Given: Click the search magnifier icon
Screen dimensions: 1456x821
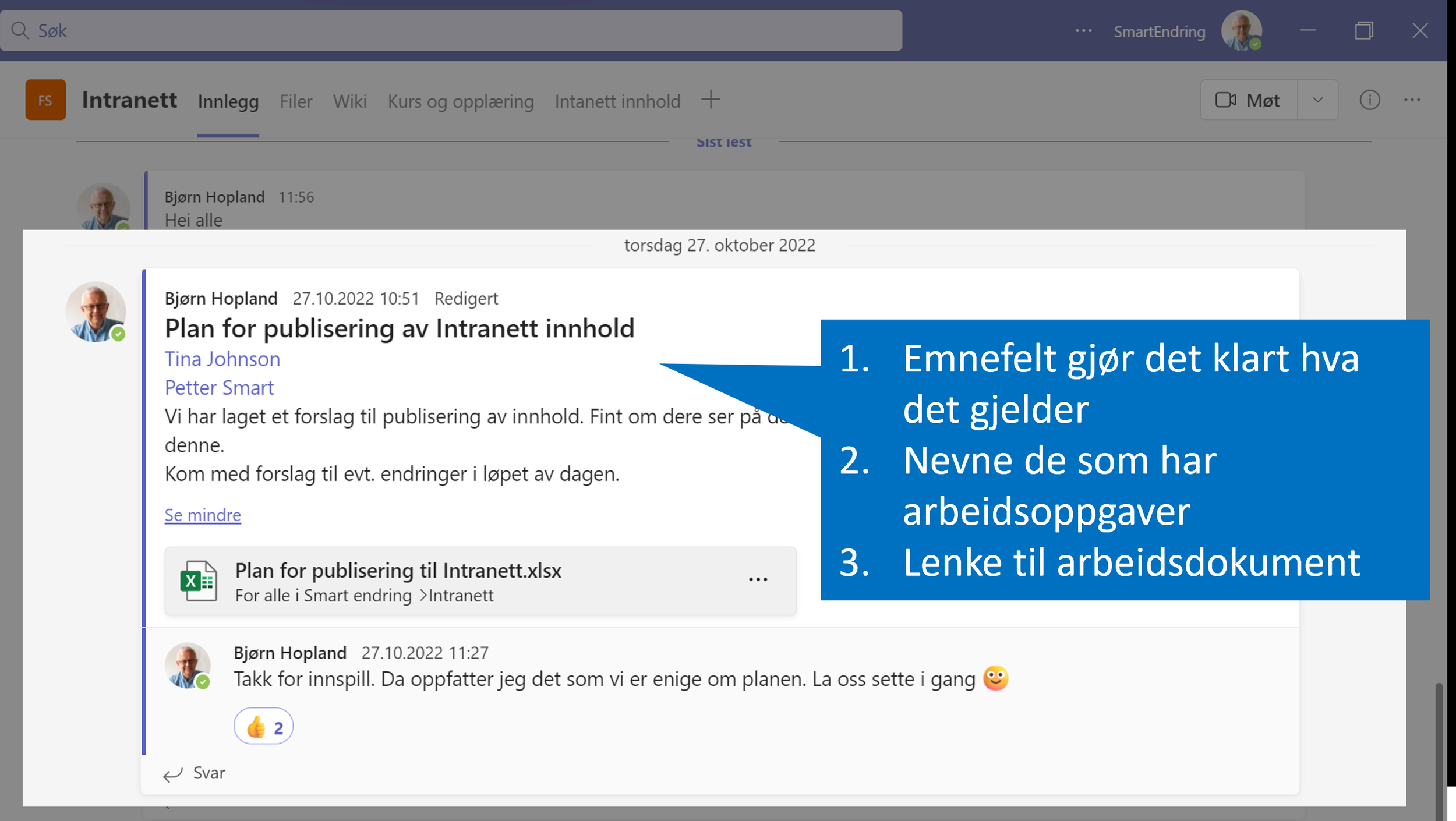Looking at the screenshot, I should point(20,30).
